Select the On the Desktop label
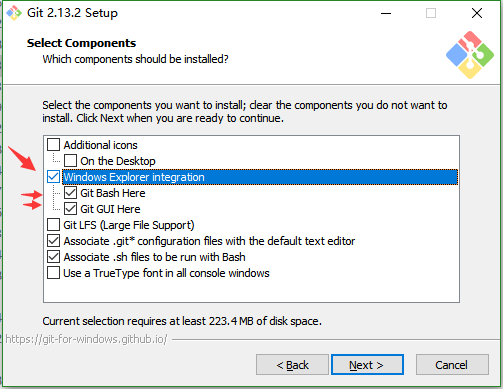Screen dimensions: 503x389 click(118, 161)
